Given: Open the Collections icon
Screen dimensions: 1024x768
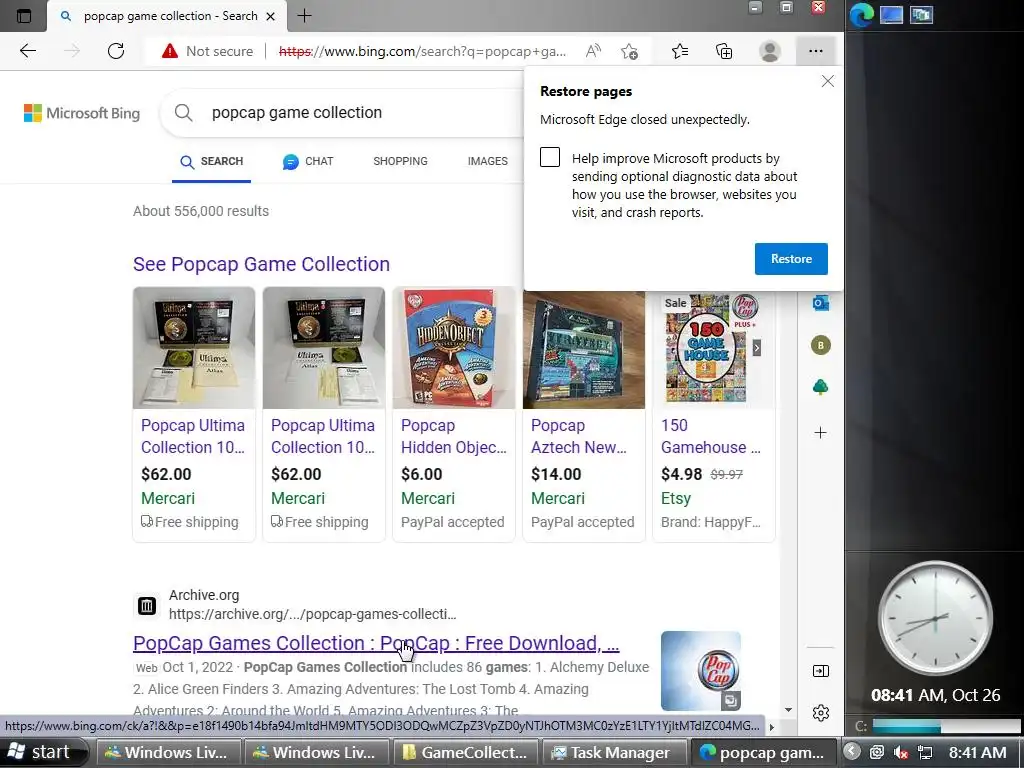Looking at the screenshot, I should pos(724,51).
